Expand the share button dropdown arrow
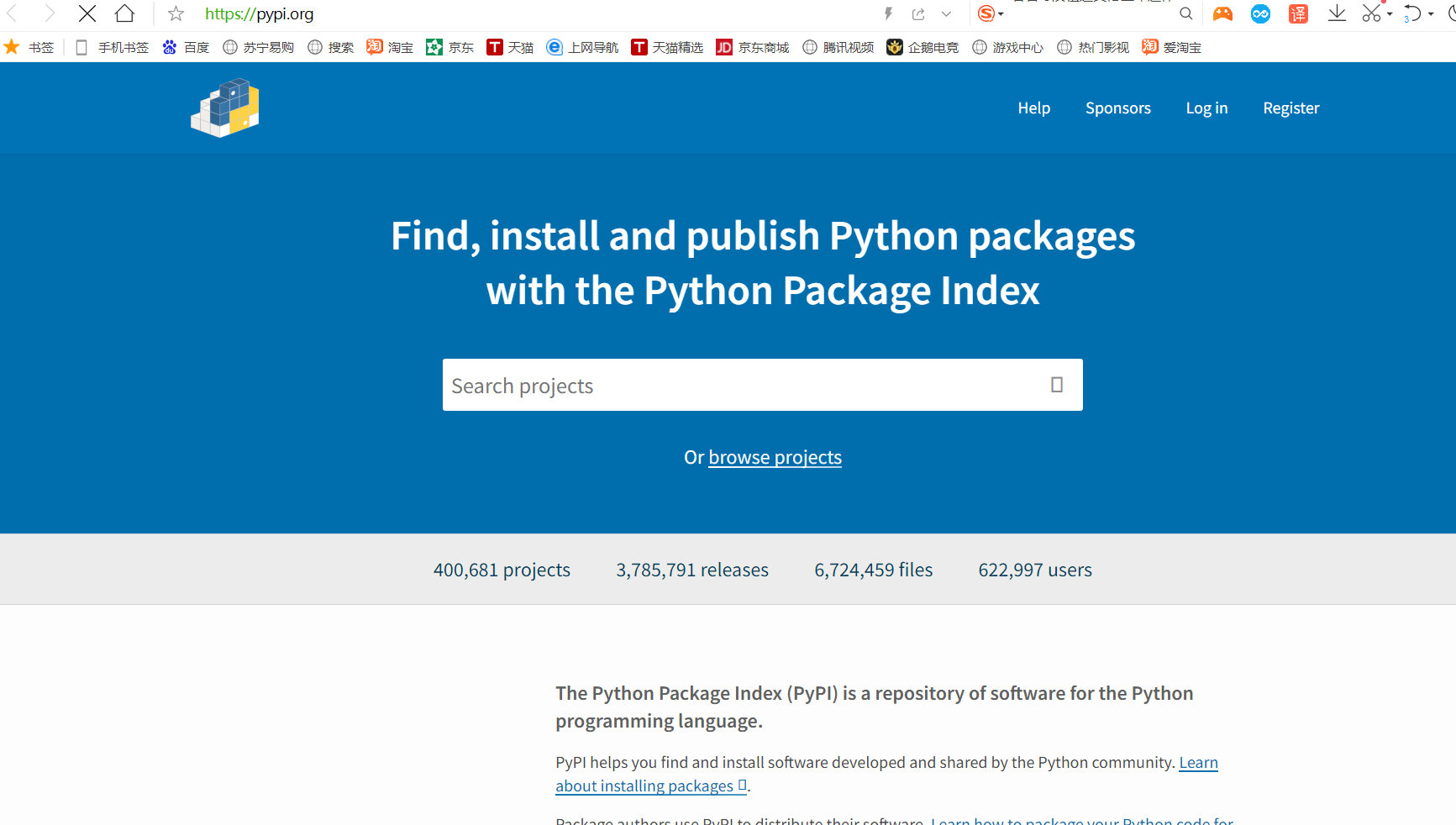 pyautogui.click(x=946, y=14)
